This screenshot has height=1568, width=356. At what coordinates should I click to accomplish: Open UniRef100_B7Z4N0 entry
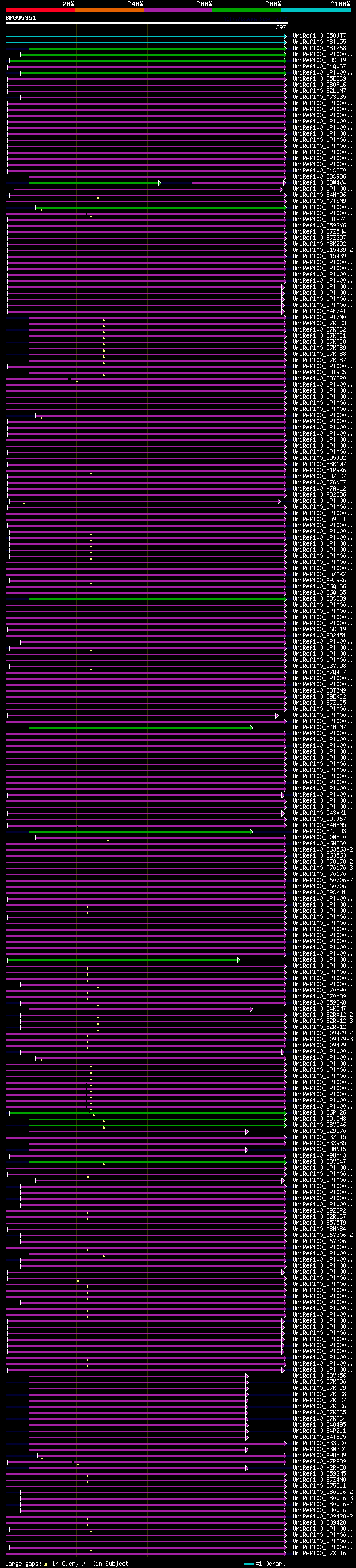coord(319,1480)
